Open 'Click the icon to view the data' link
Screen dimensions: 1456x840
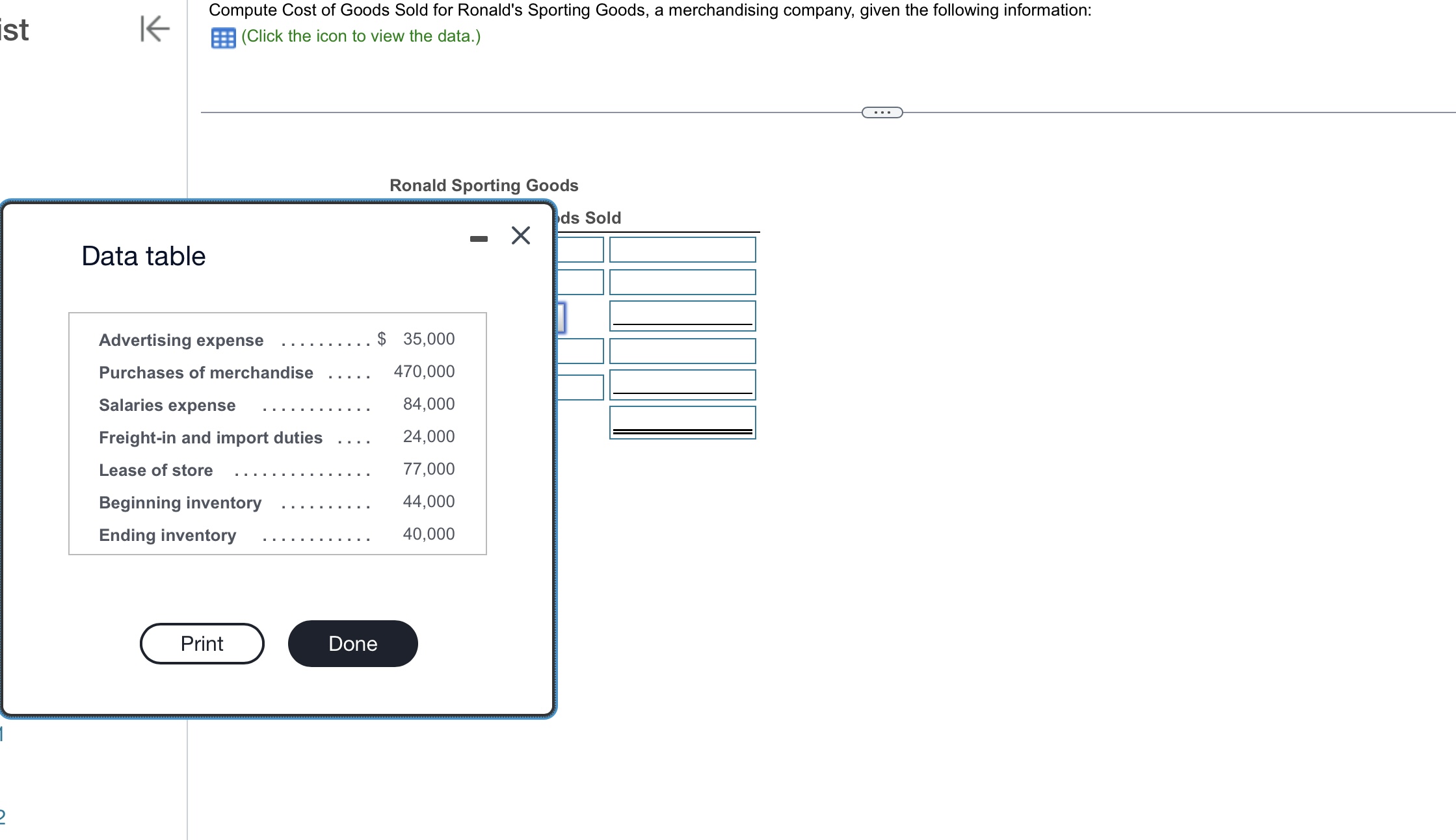tap(361, 36)
